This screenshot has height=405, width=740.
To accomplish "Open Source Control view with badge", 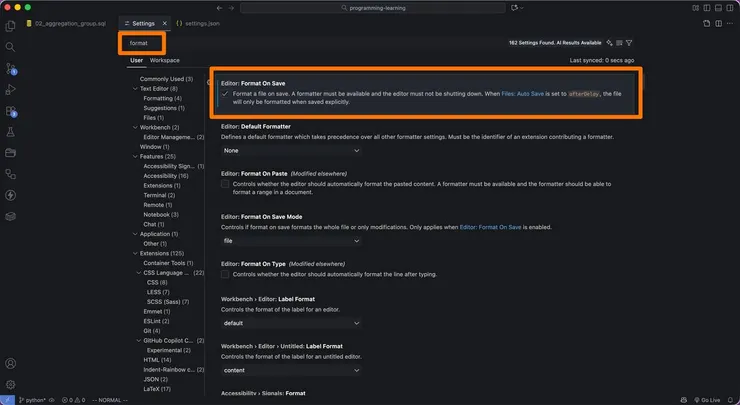I will pos(10,68).
